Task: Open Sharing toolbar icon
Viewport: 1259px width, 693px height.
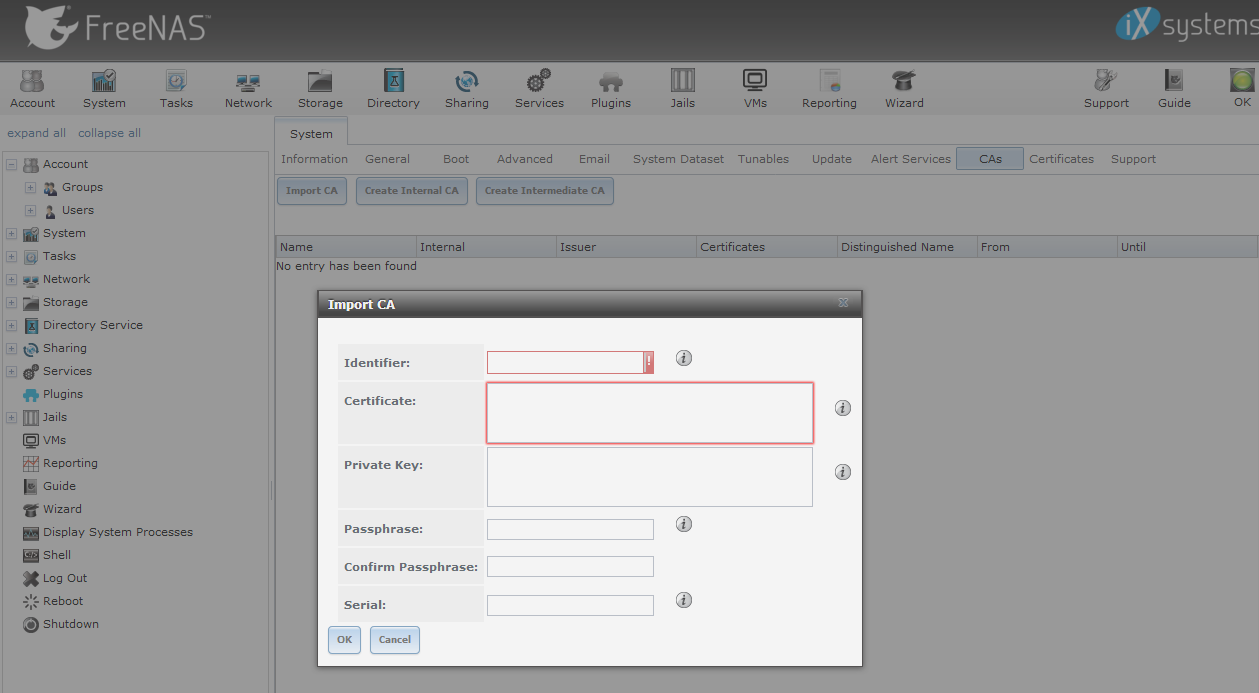Action: 467,89
